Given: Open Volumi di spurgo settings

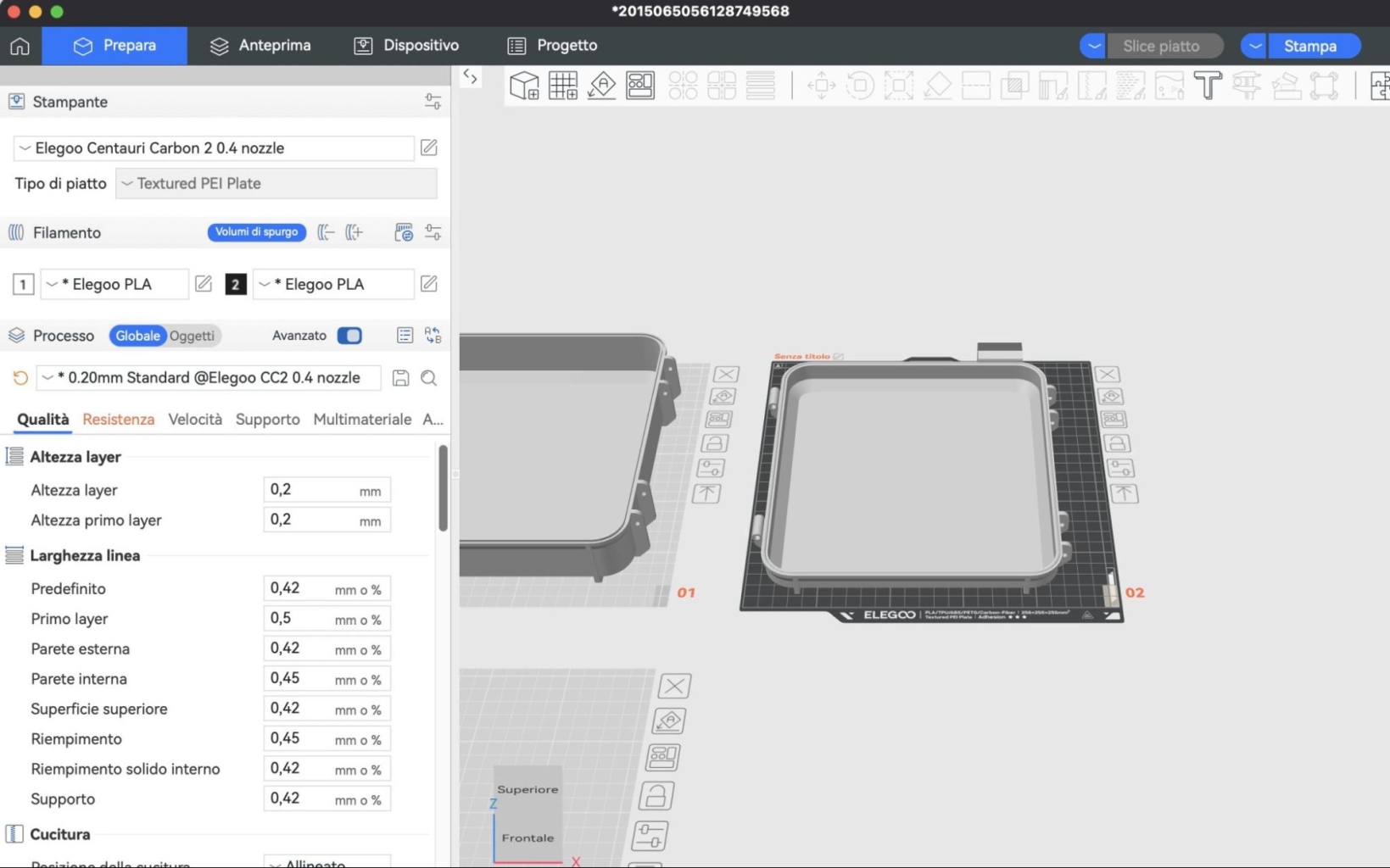Looking at the screenshot, I should 256,231.
